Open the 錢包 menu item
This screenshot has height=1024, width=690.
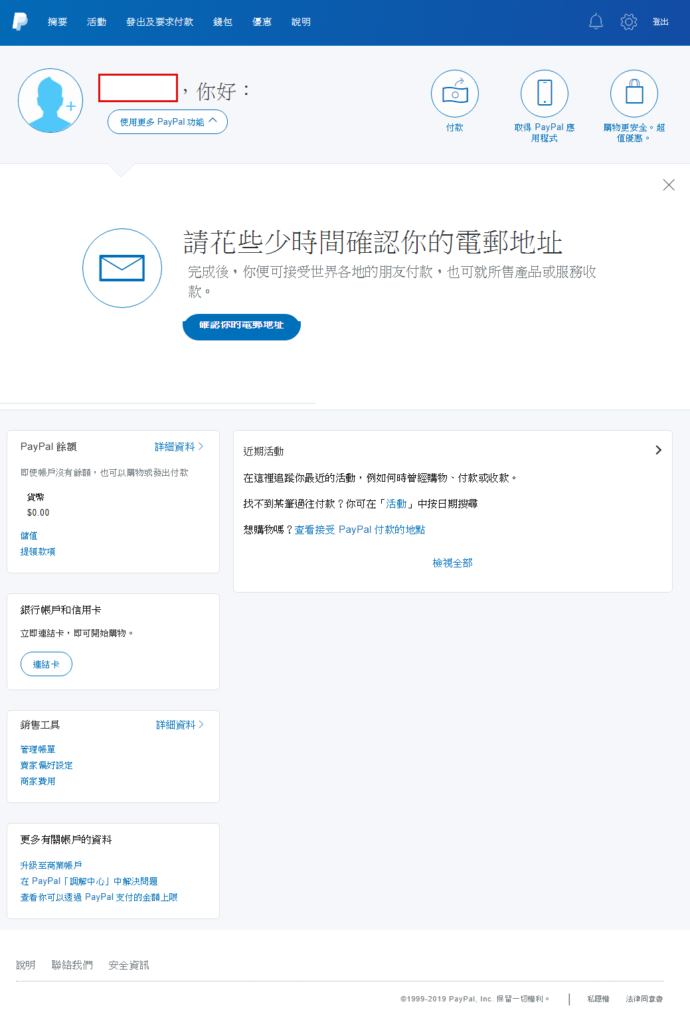tap(223, 22)
